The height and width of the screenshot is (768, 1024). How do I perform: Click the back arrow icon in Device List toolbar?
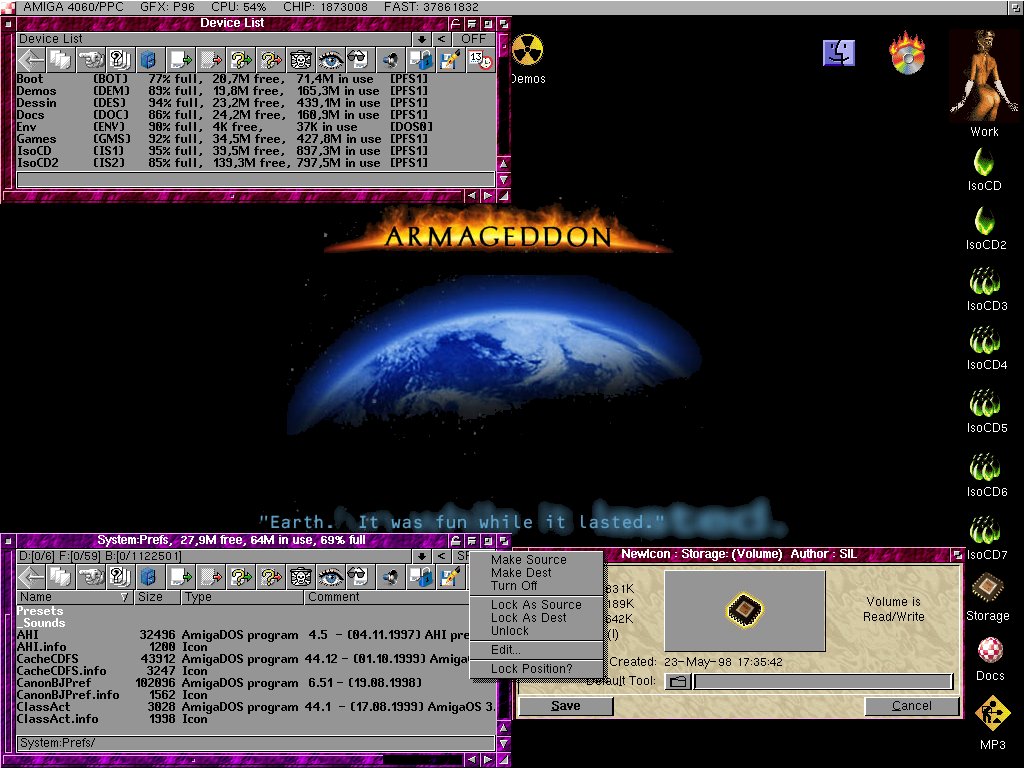[31, 60]
